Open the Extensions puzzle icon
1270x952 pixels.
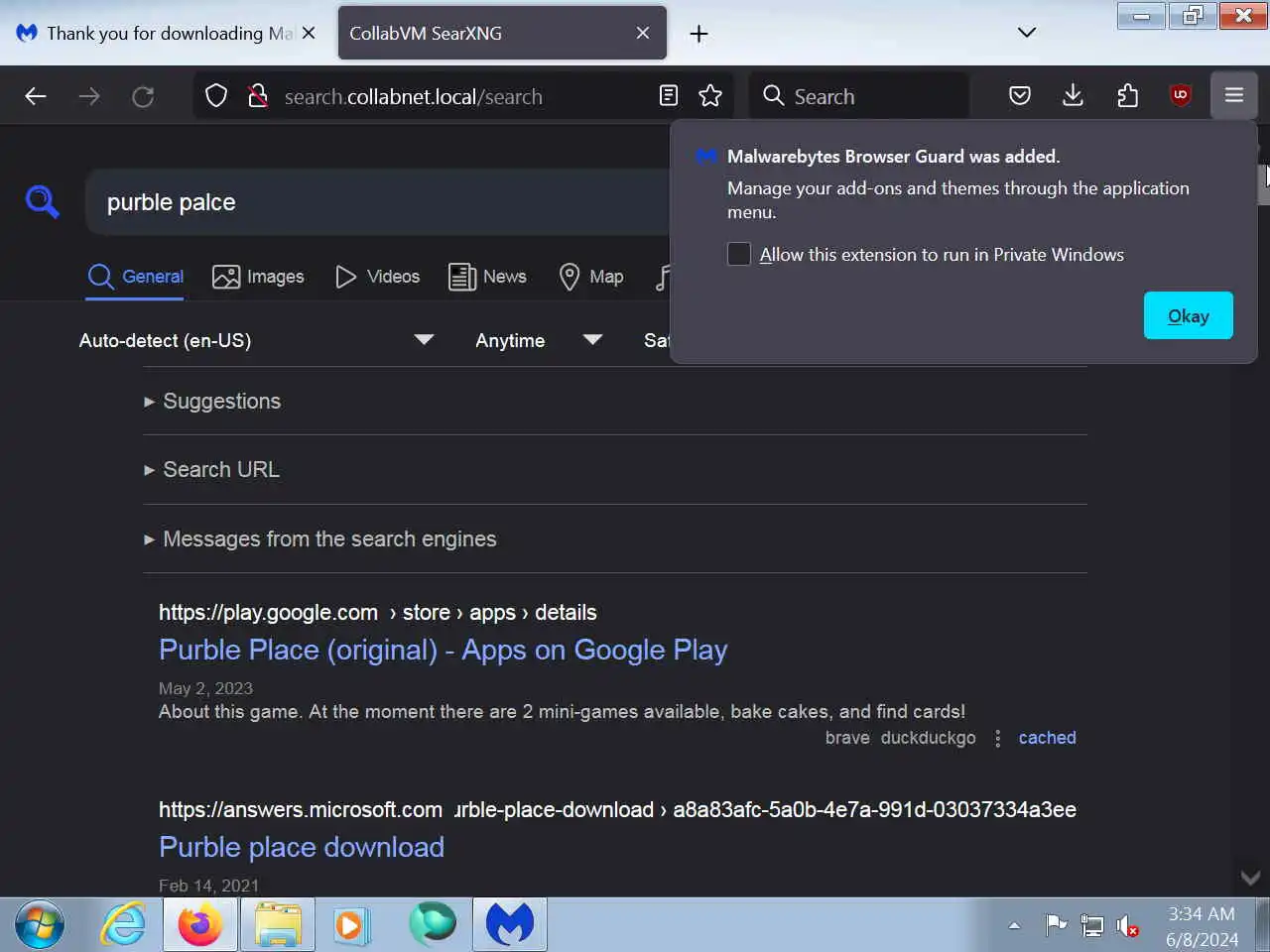[1127, 96]
